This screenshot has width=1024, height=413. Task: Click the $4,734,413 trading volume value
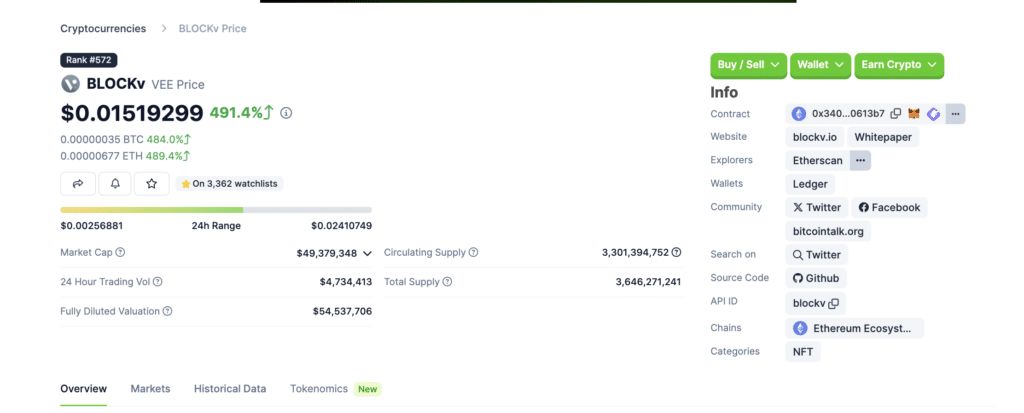coord(345,282)
